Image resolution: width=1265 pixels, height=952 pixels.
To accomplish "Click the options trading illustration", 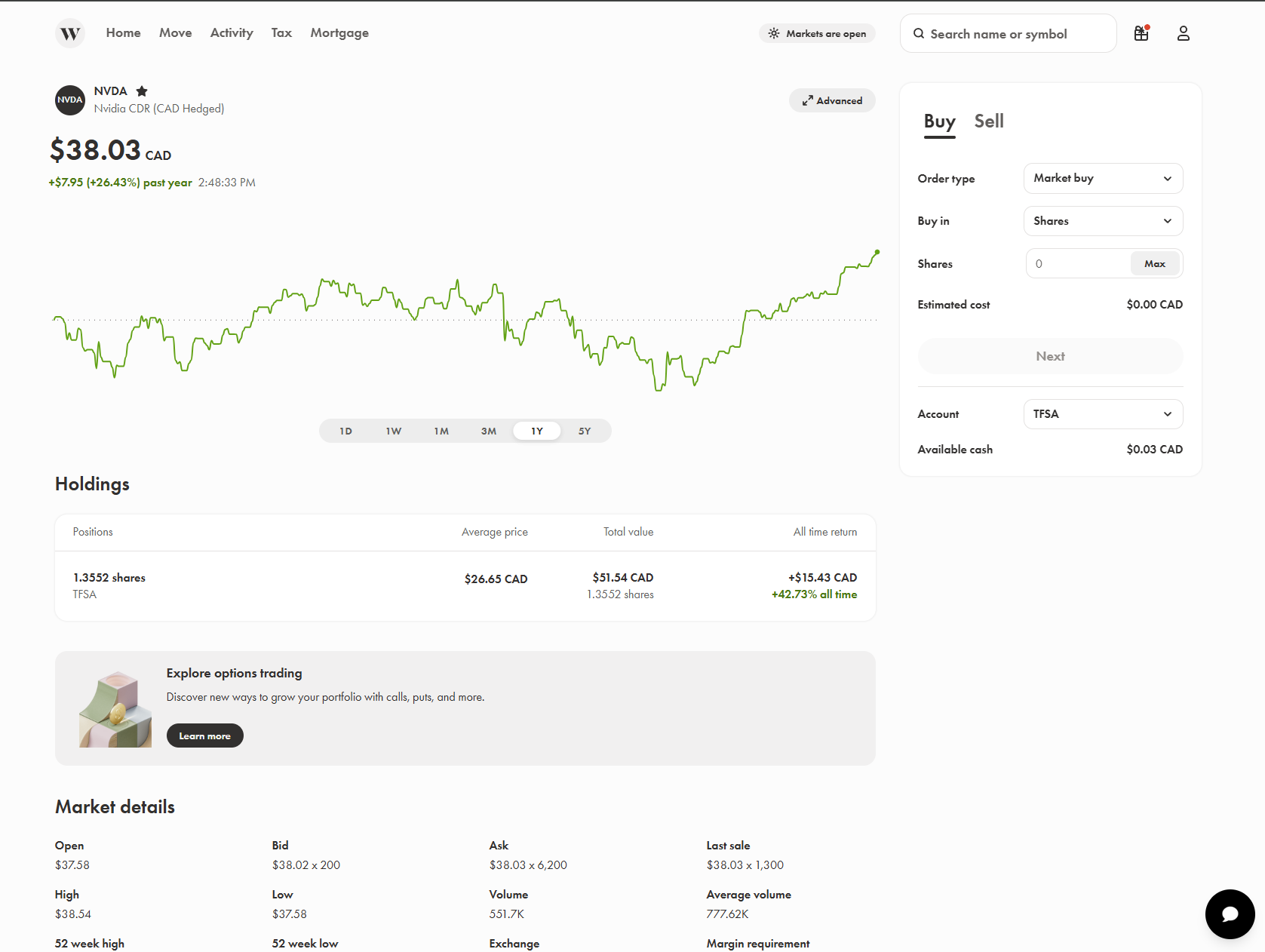I will click(115, 709).
